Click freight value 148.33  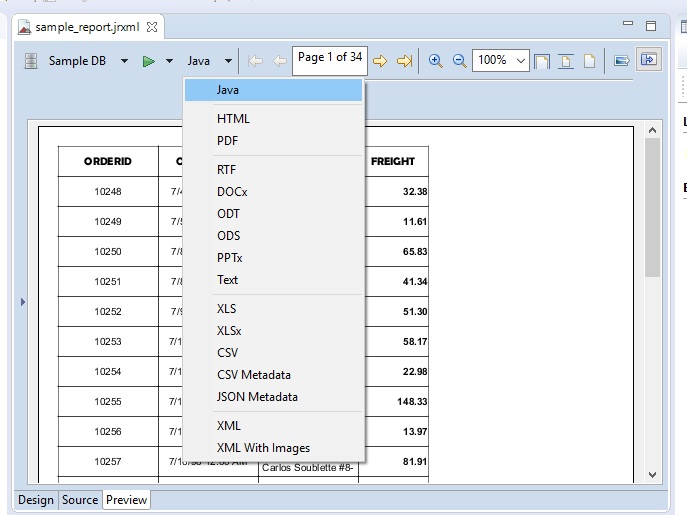(412, 401)
